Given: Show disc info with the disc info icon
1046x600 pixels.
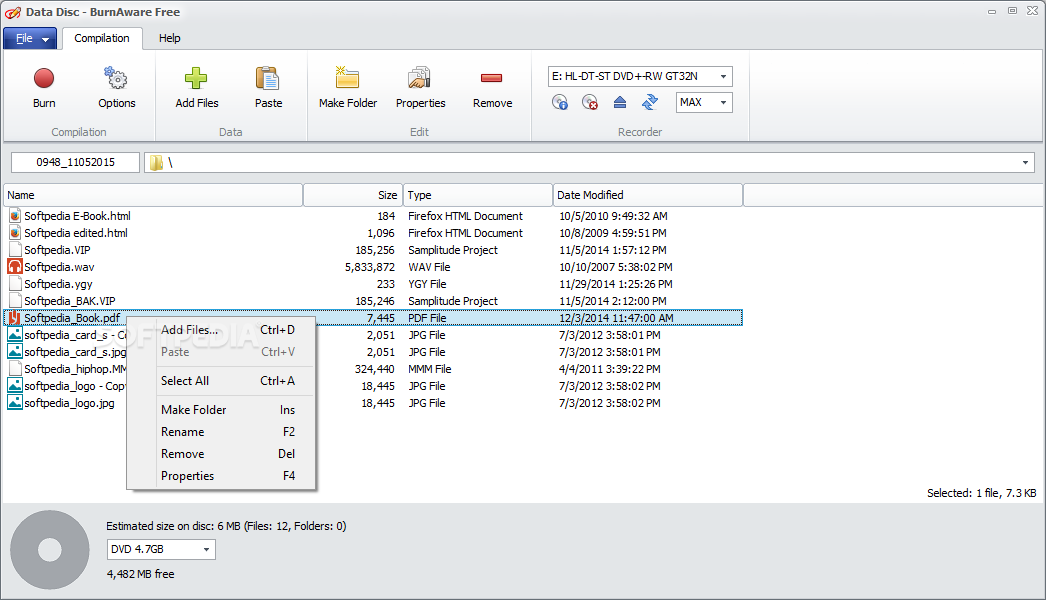Looking at the screenshot, I should pos(560,102).
